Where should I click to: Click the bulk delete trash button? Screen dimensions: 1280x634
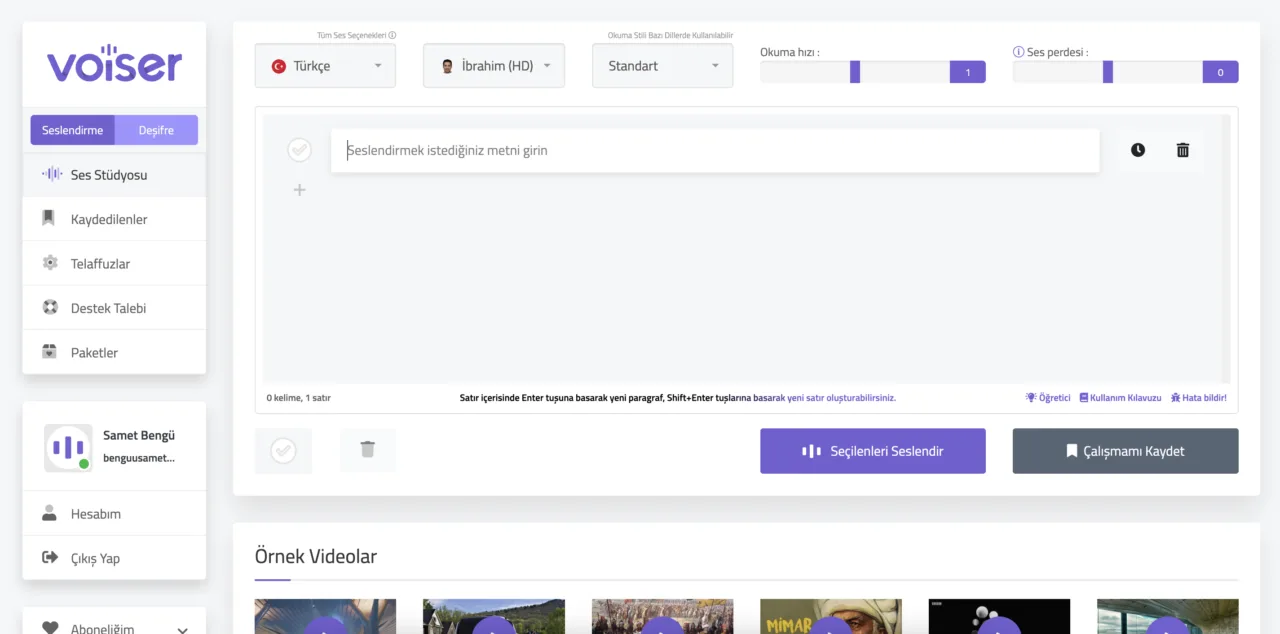click(x=368, y=450)
